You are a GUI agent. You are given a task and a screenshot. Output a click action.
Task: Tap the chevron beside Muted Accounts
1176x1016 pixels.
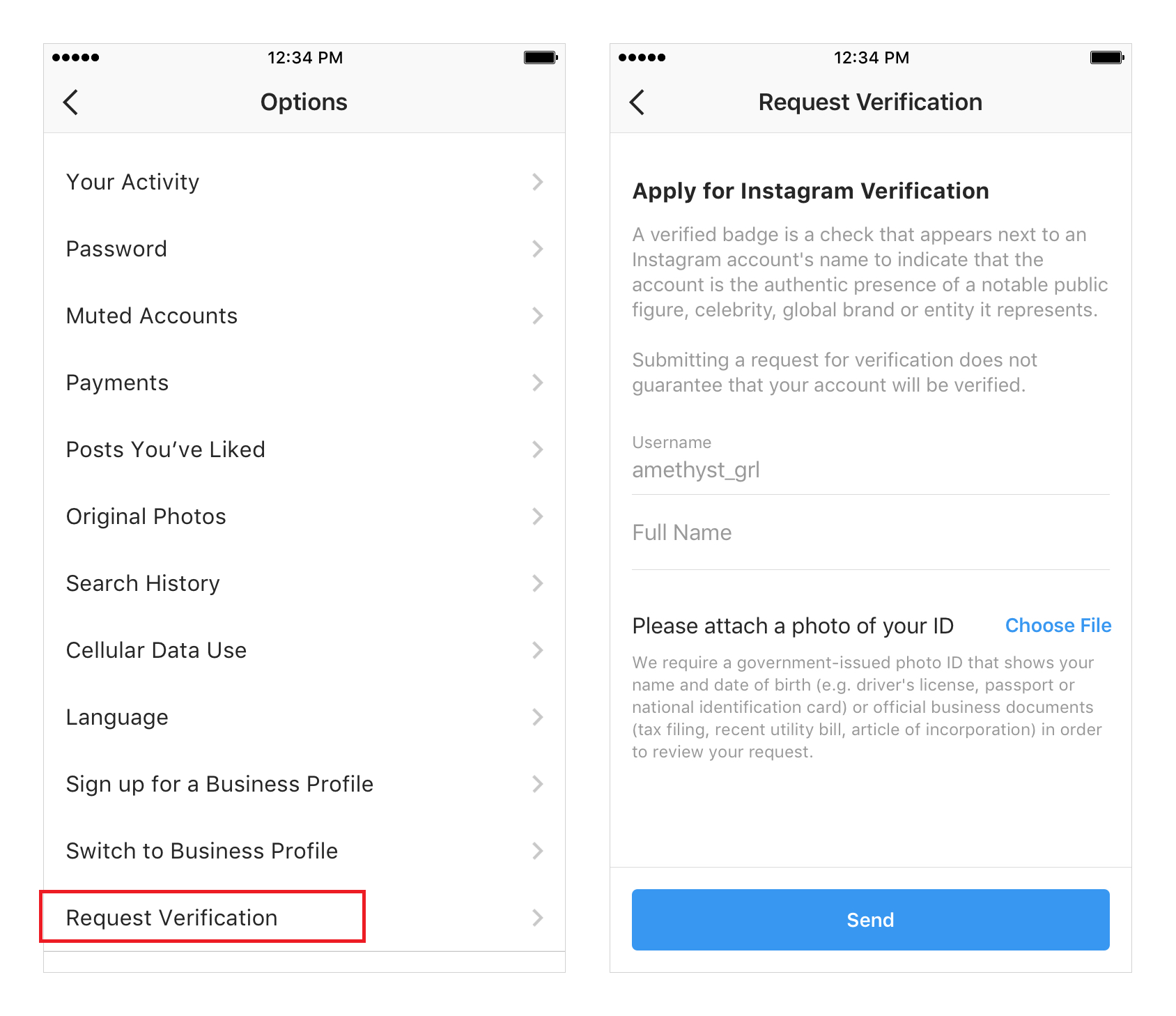tap(537, 316)
